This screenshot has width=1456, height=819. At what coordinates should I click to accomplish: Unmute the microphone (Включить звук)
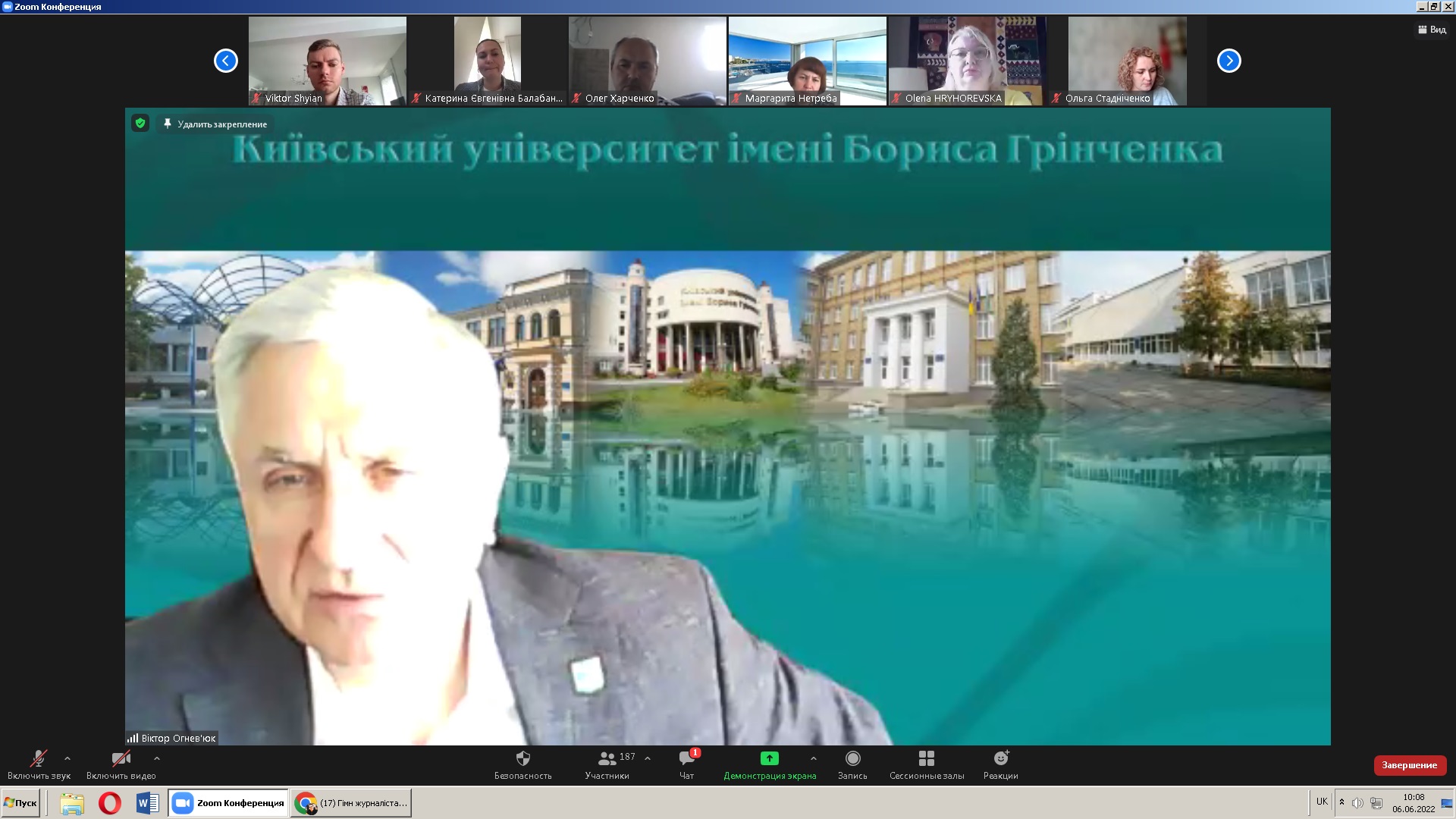click(38, 759)
